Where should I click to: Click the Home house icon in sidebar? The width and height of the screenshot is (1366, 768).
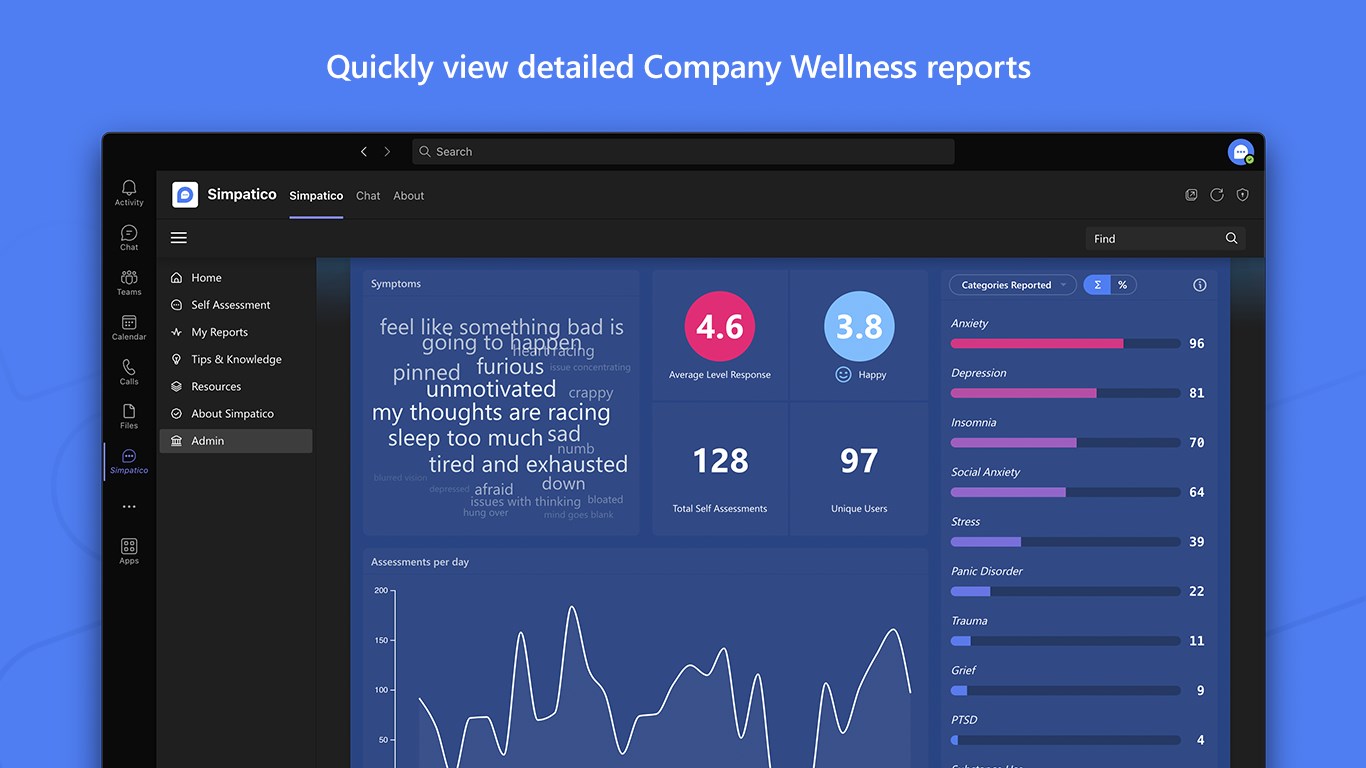tap(177, 278)
